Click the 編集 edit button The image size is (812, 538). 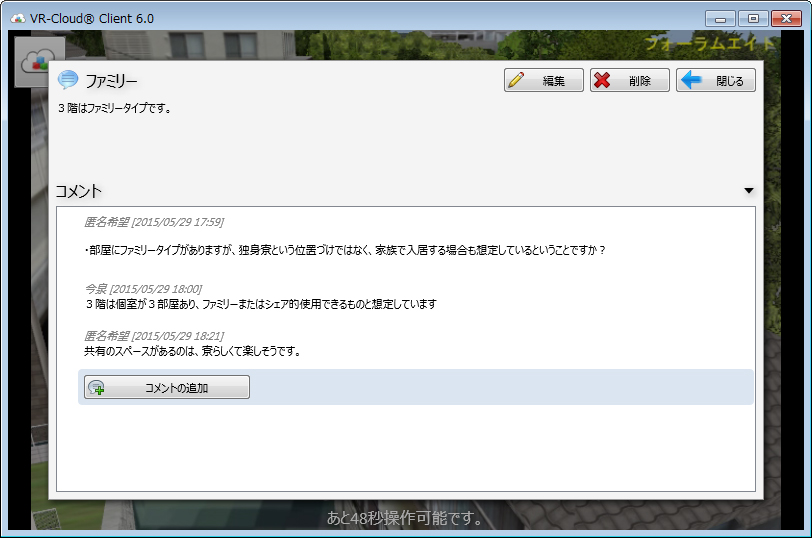click(544, 80)
